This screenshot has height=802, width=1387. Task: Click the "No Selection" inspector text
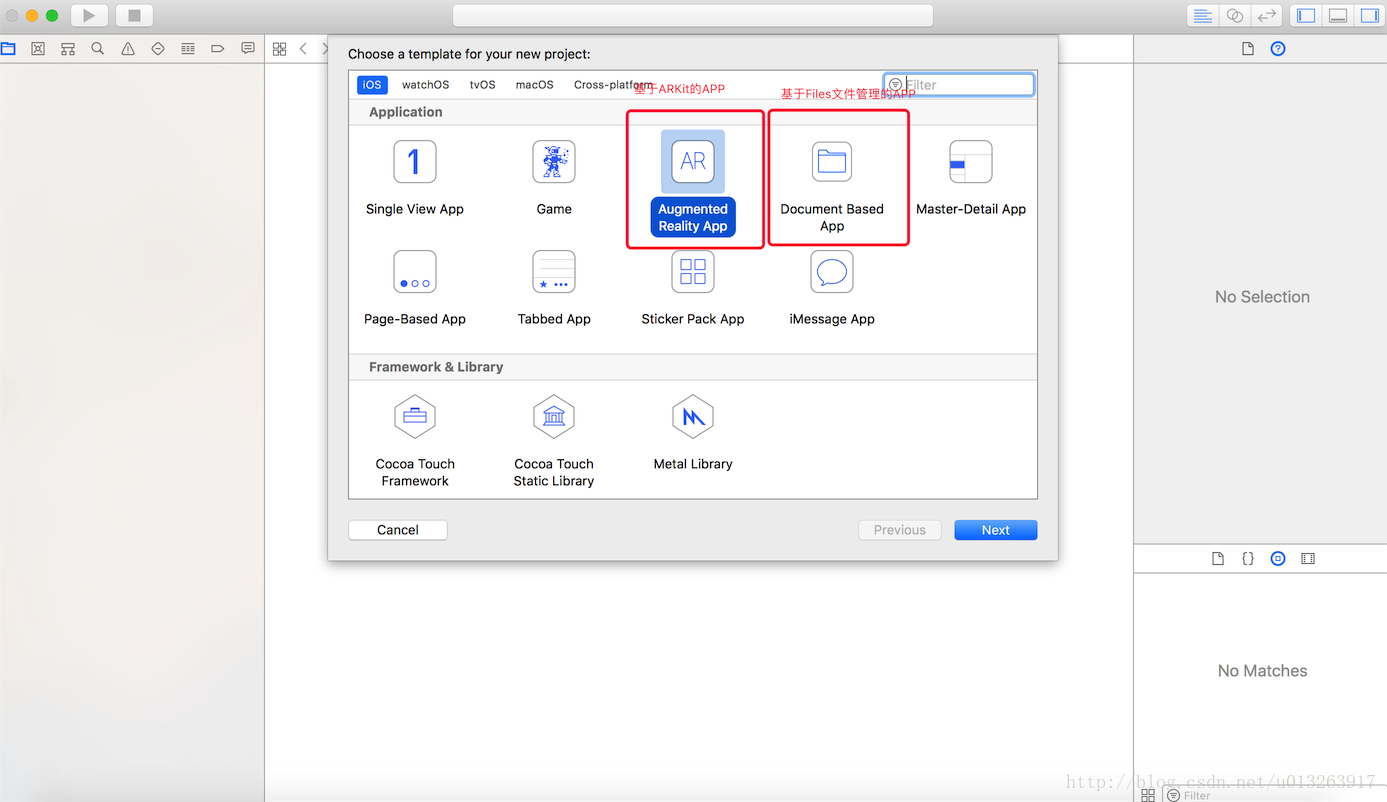click(1262, 297)
